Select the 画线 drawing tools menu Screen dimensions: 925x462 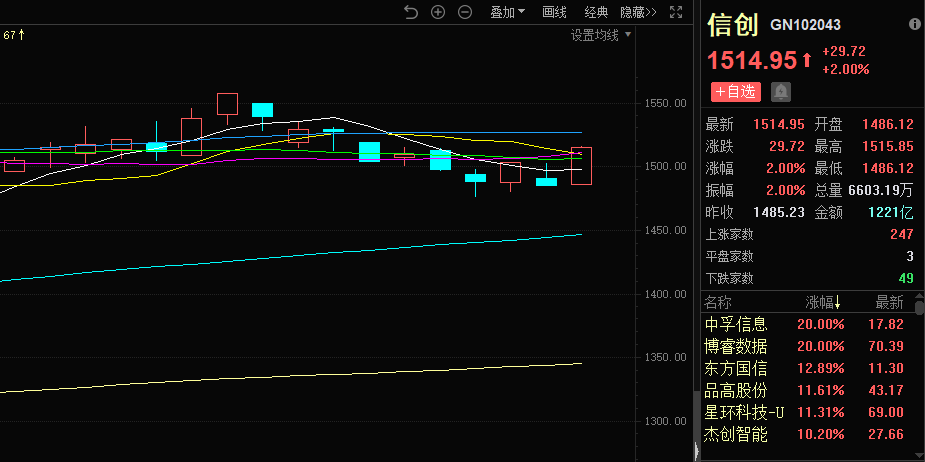tap(554, 12)
